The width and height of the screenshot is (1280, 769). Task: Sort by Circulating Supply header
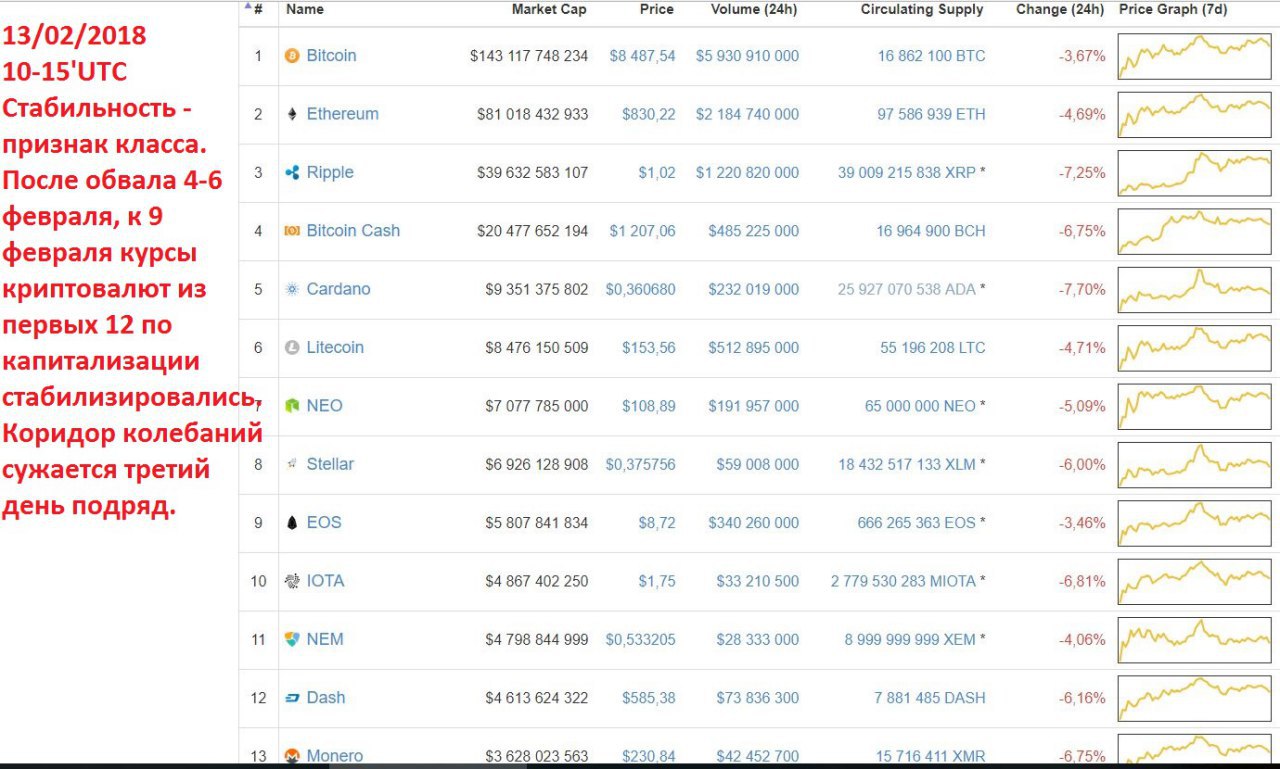click(x=922, y=9)
